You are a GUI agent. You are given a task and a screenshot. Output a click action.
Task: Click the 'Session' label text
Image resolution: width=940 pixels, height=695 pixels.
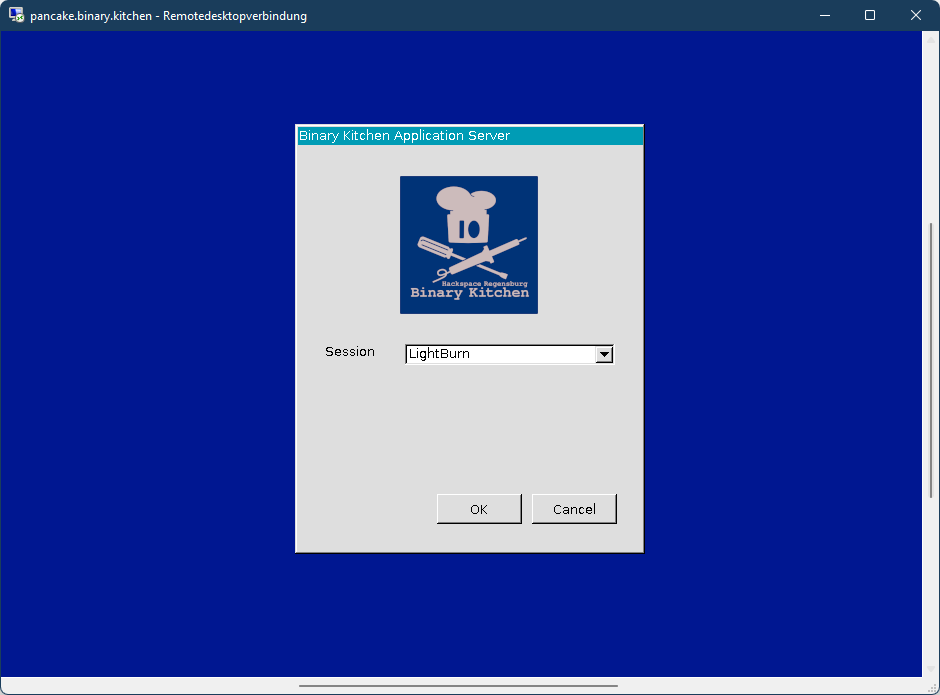coord(350,351)
